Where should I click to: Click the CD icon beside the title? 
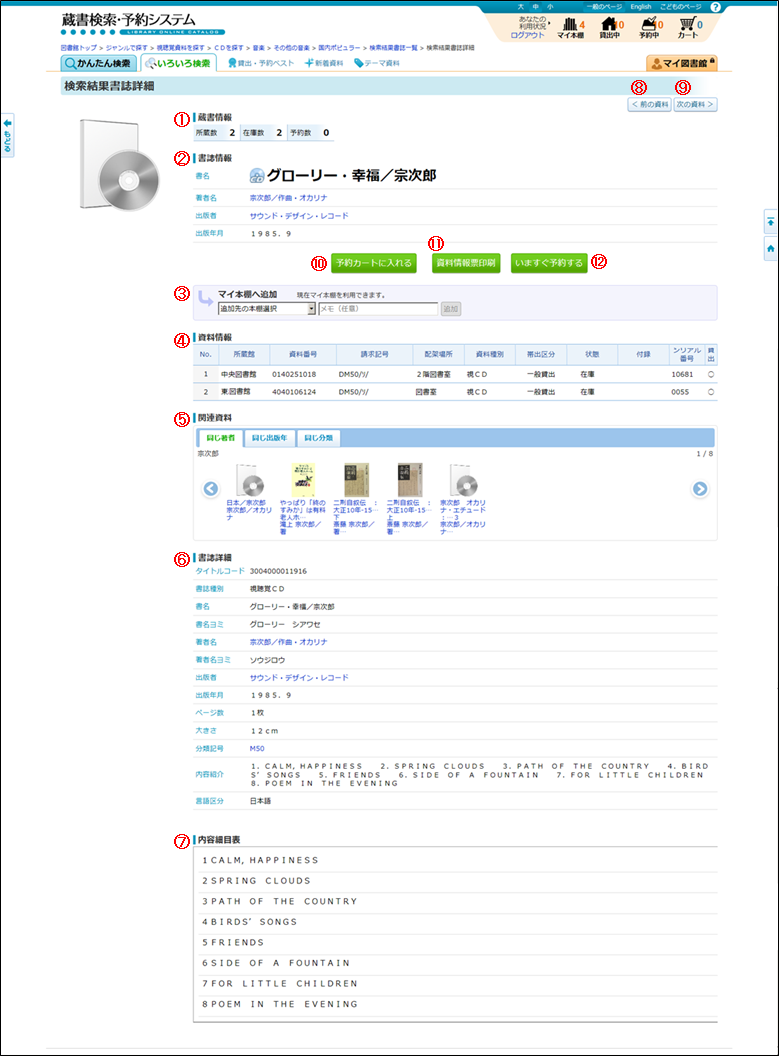point(256,176)
